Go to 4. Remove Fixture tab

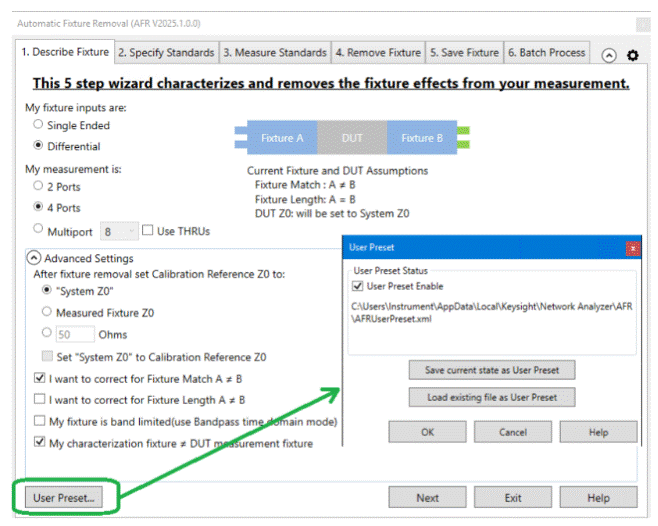coord(378,52)
